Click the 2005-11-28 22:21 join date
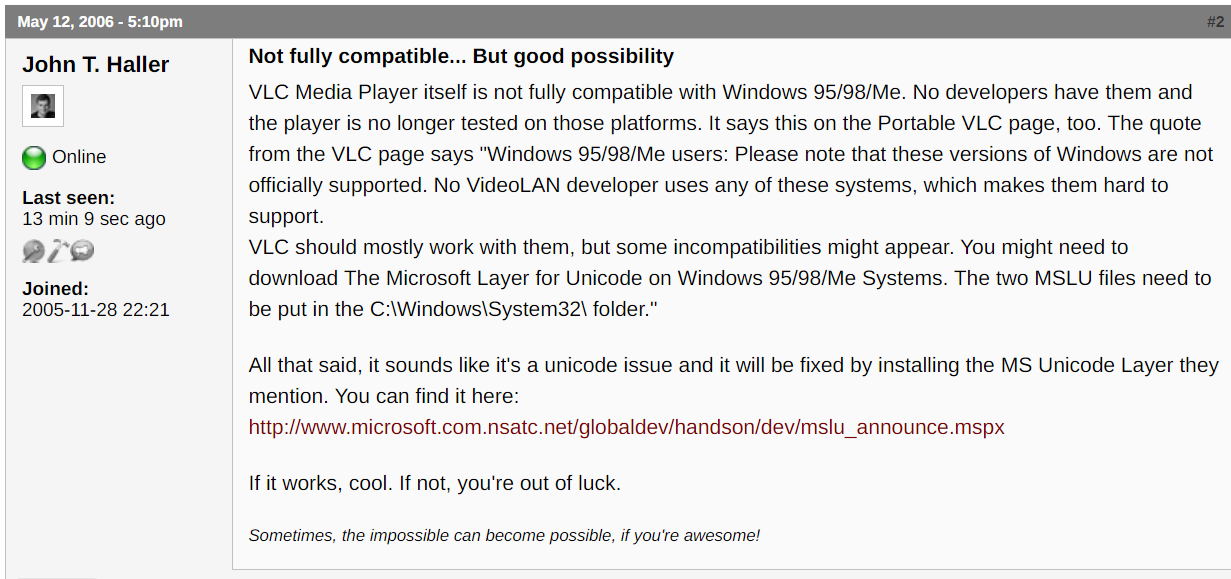 pyautogui.click(x=95, y=310)
